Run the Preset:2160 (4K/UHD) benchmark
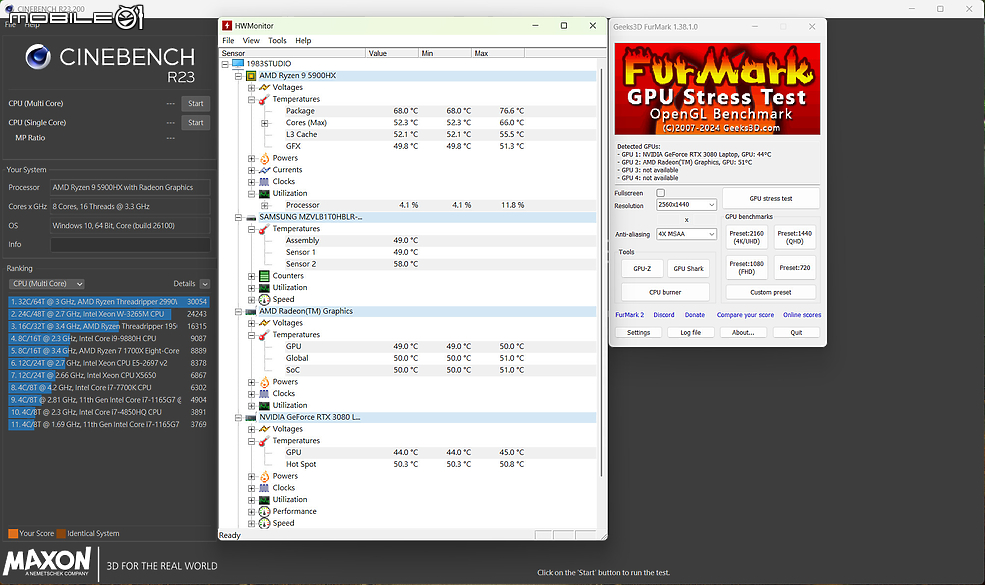The width and height of the screenshot is (985, 585). tap(746, 237)
